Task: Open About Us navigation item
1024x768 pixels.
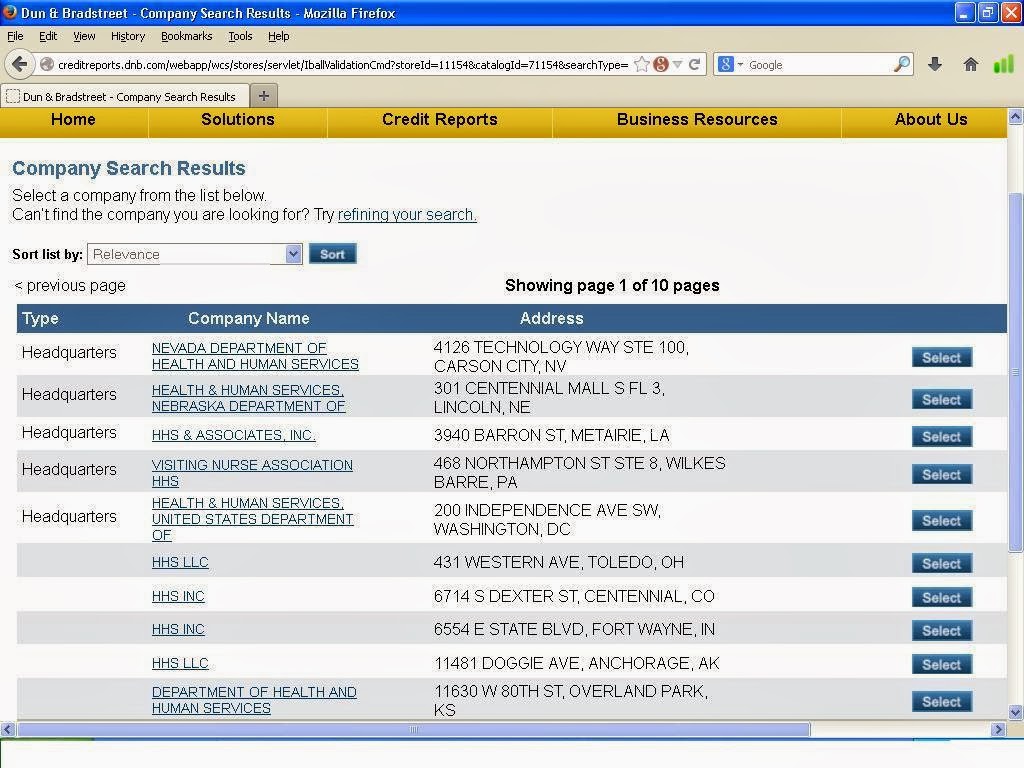Action: (x=931, y=120)
